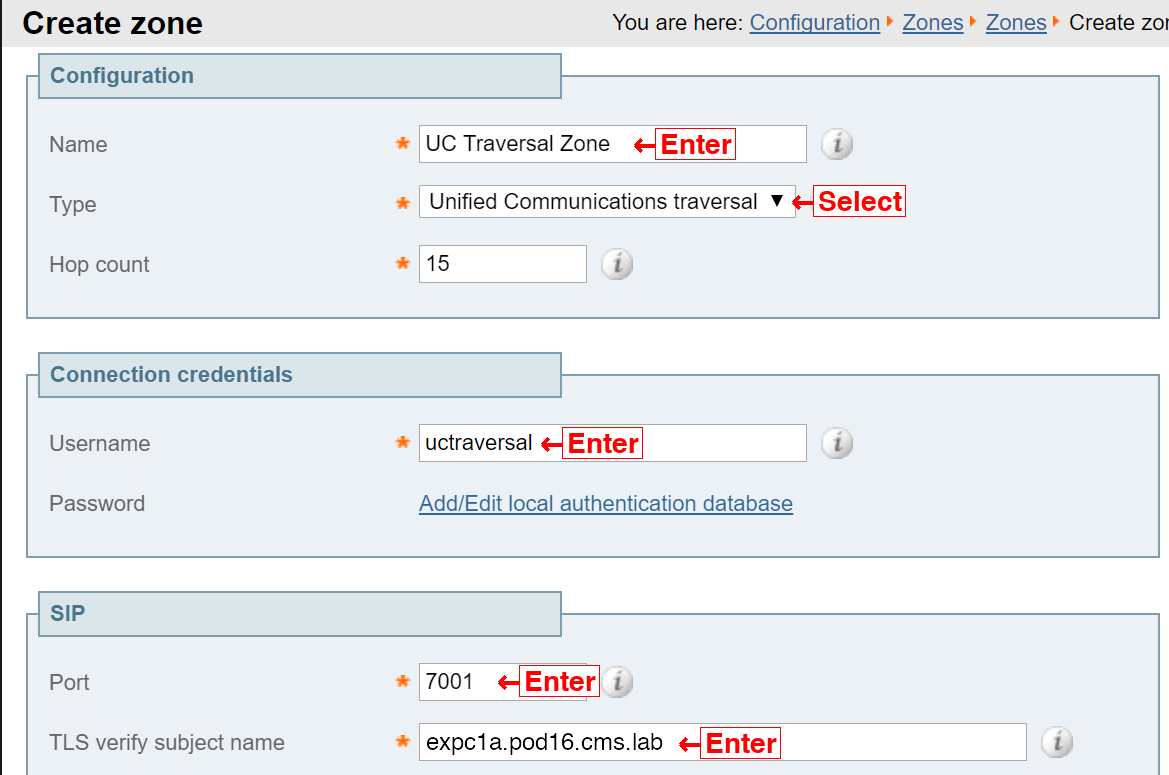
Task: Click the Create zone page title
Action: click(x=113, y=23)
